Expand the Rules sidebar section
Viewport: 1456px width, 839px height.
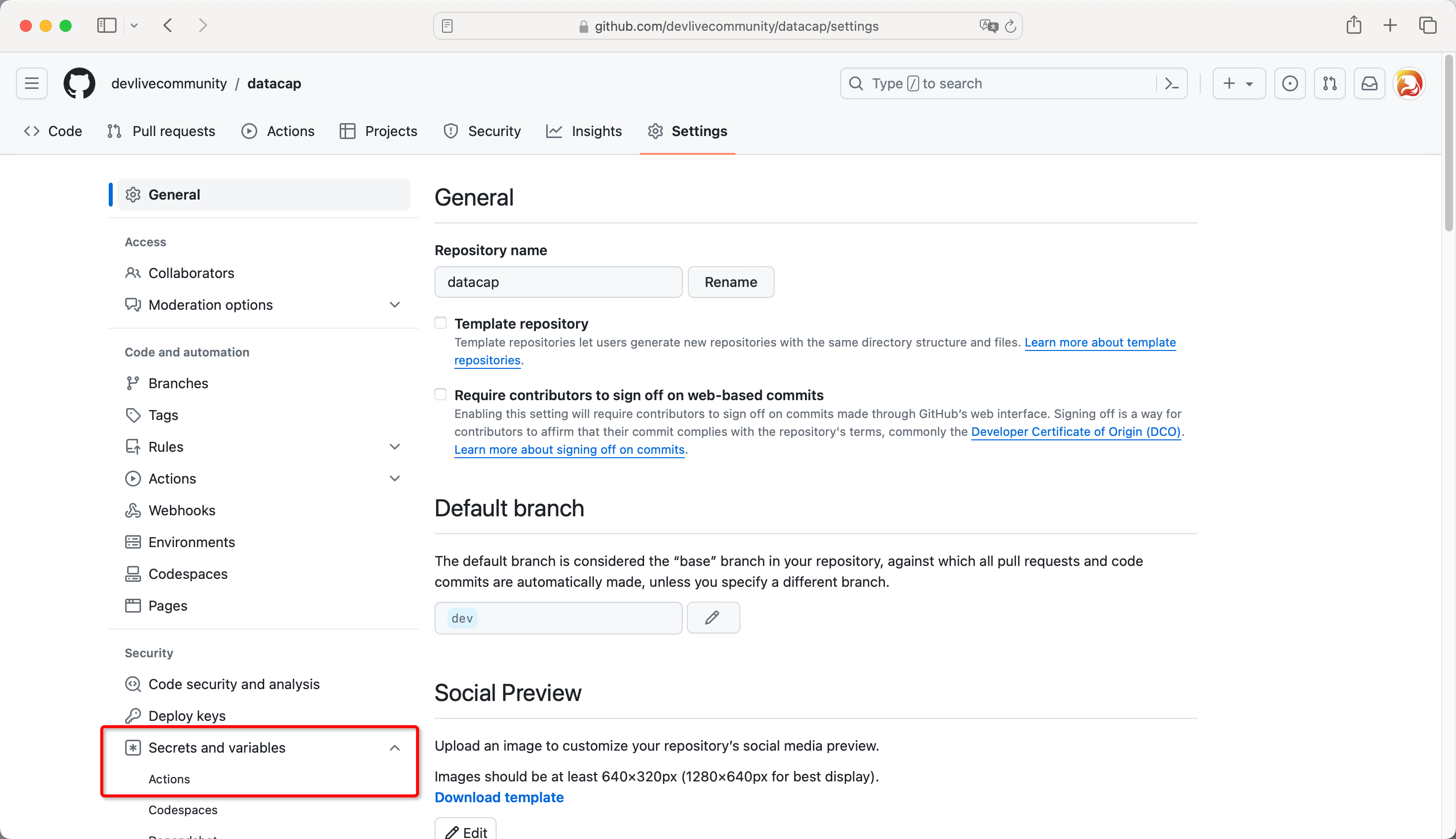[394, 447]
